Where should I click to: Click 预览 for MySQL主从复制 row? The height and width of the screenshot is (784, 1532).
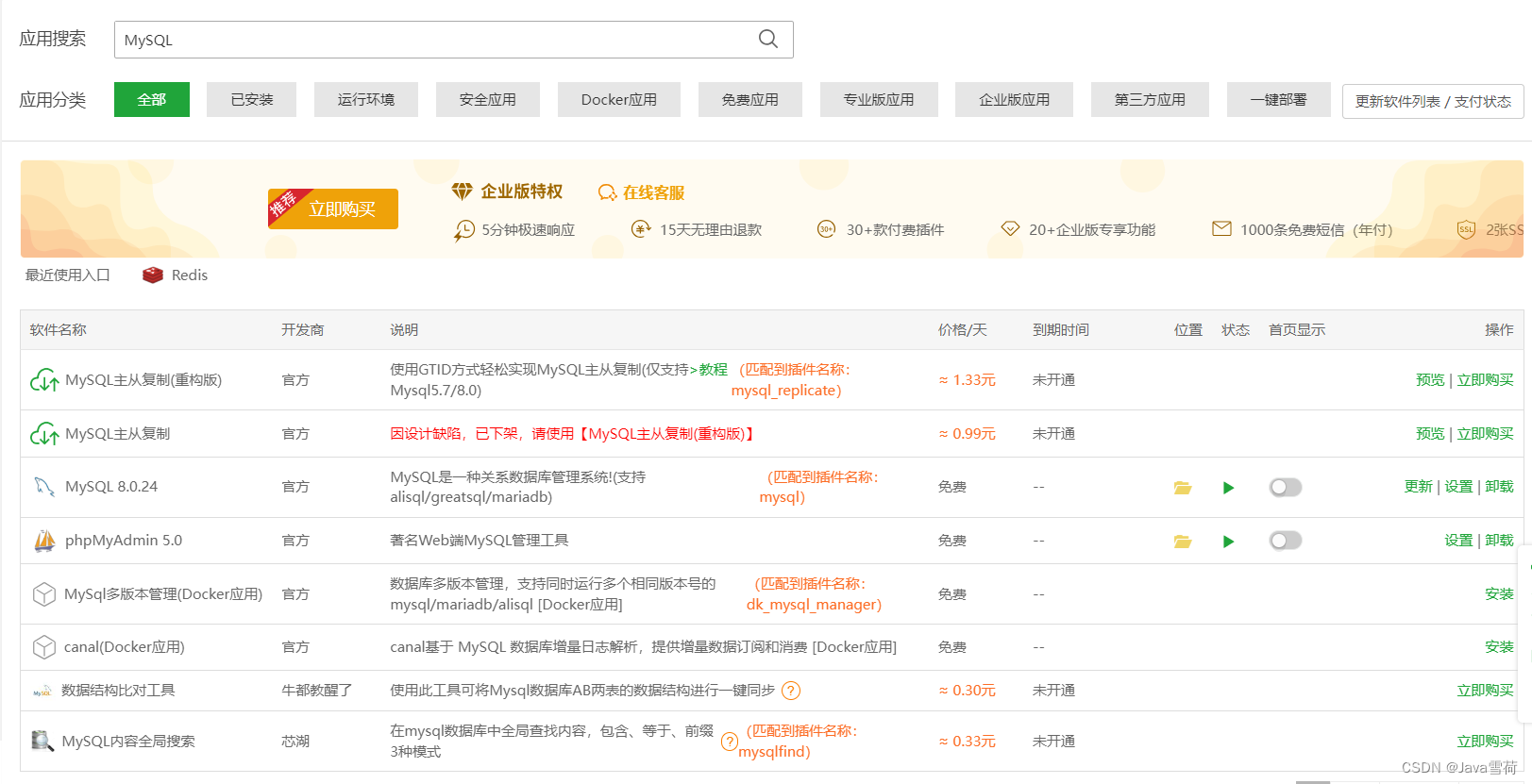click(x=1430, y=434)
